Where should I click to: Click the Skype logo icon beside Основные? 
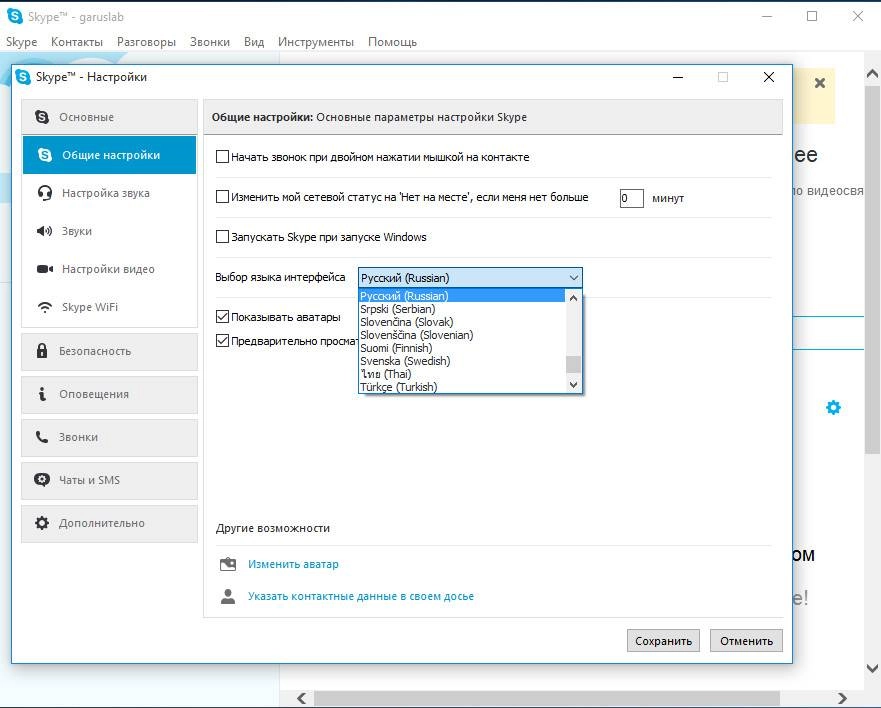point(42,117)
